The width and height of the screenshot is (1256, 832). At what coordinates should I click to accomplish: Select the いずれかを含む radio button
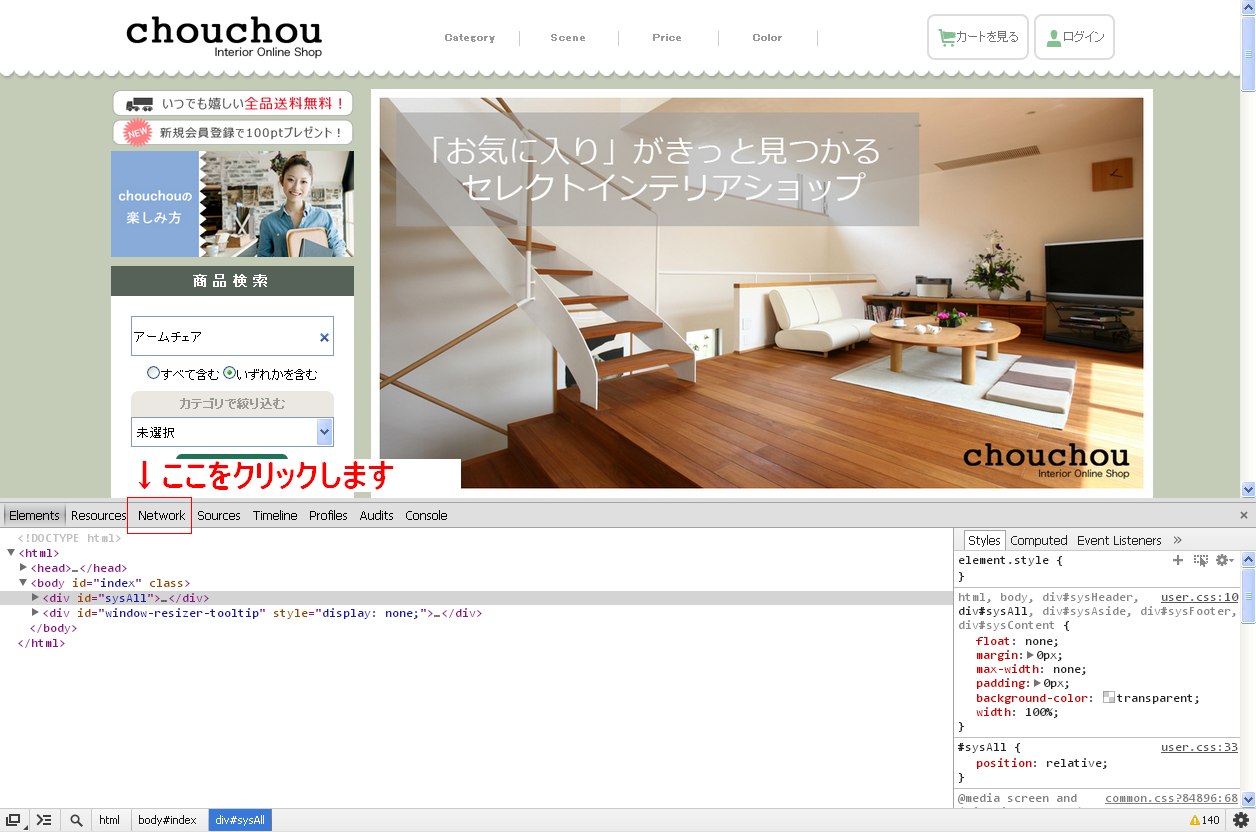230,373
